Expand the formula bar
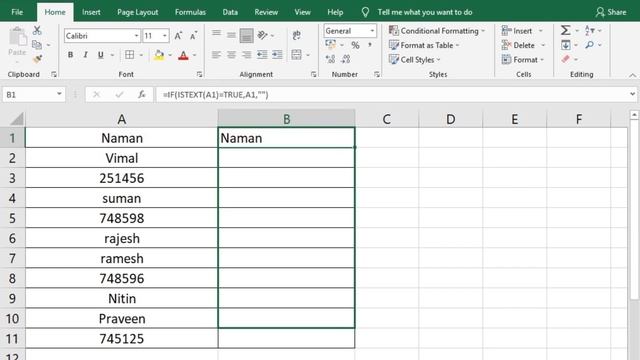640x360 pixels. (632, 94)
